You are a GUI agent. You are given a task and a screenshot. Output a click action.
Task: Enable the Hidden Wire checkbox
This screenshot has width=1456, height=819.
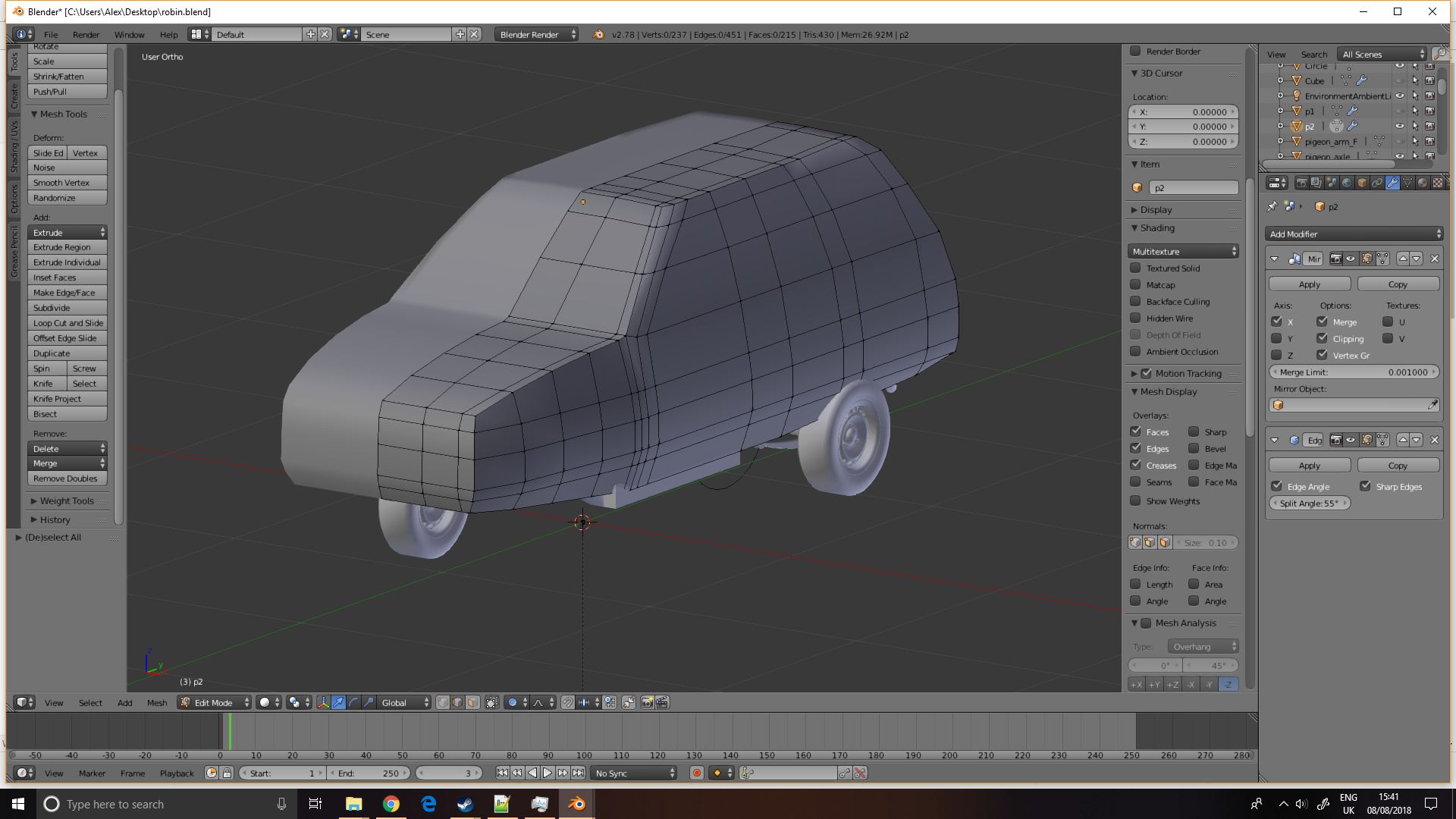pos(1135,318)
